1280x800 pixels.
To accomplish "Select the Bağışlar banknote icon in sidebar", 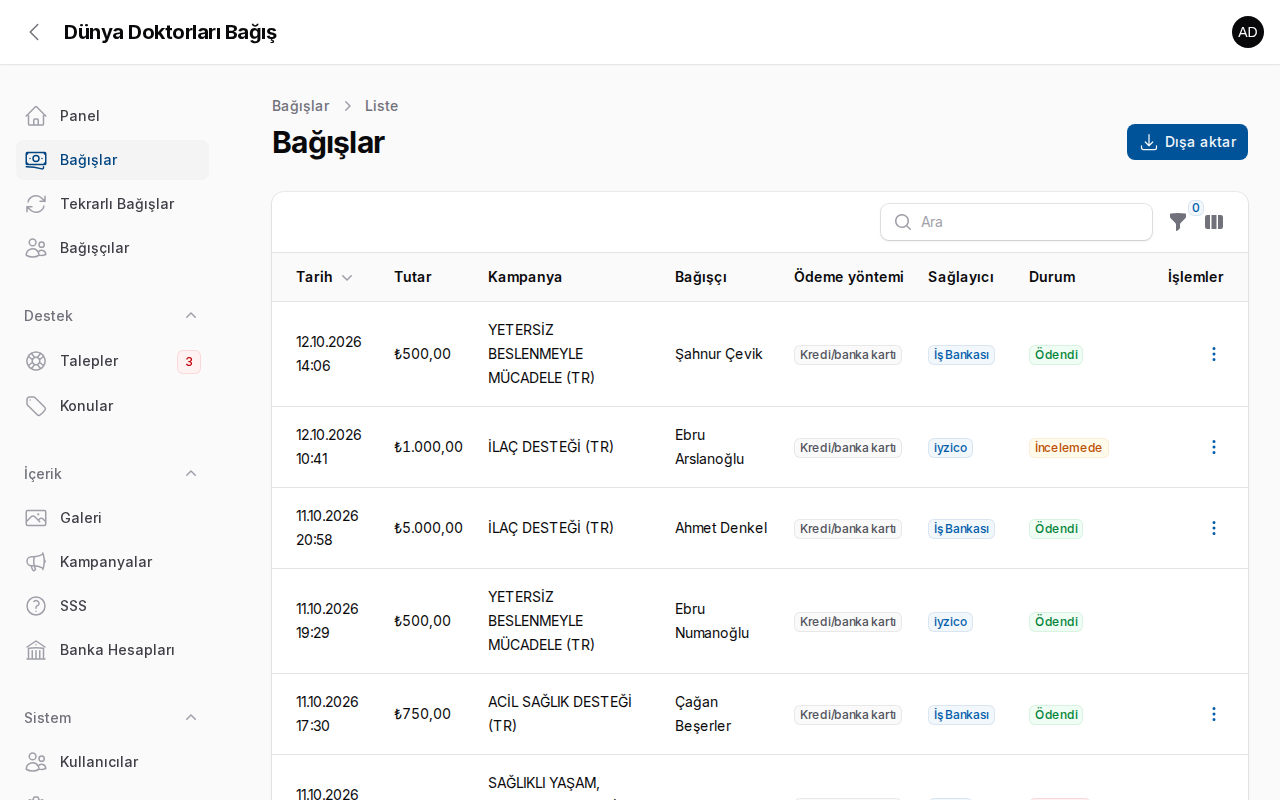I will click(36, 160).
